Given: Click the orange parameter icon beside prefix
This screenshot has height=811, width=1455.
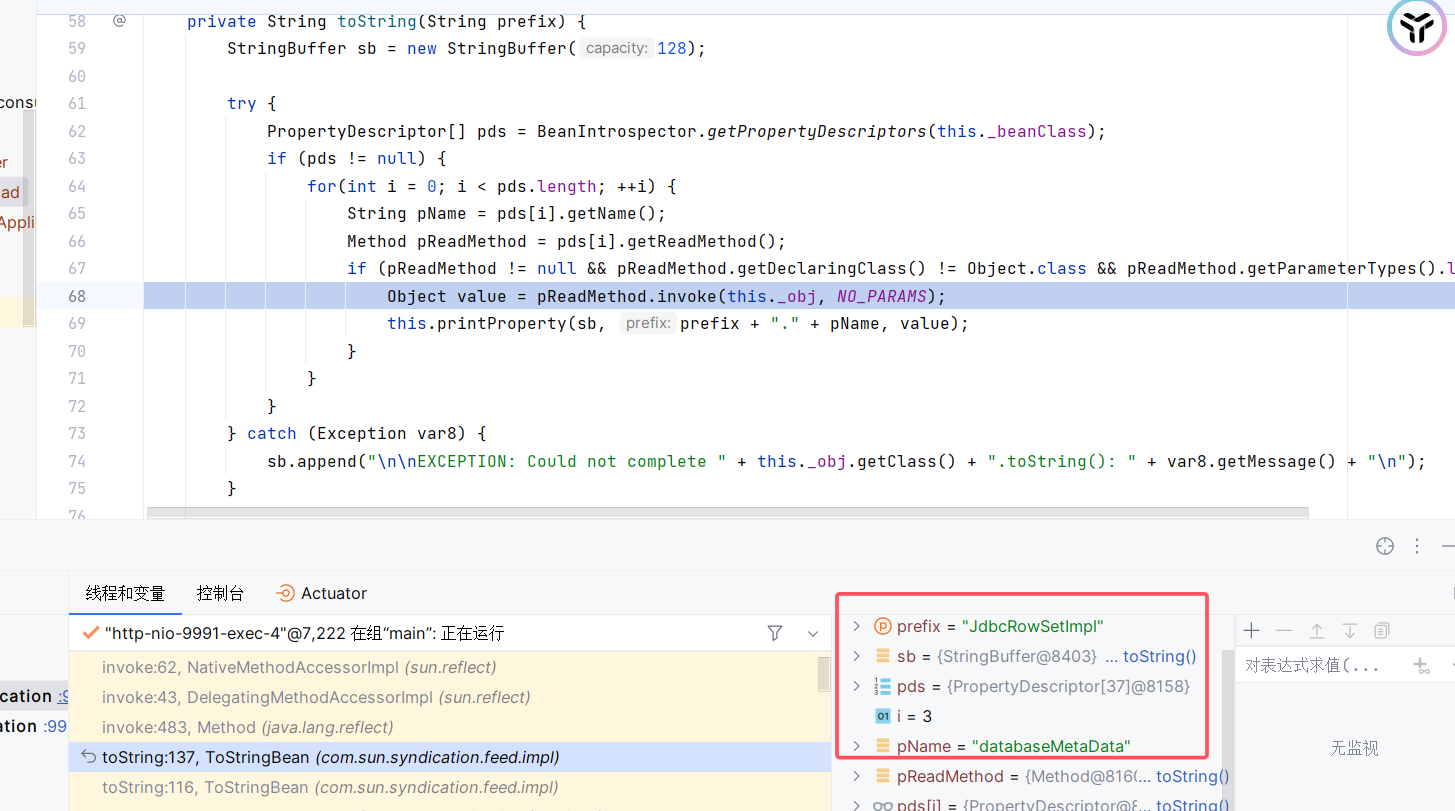Looking at the screenshot, I should (x=882, y=626).
